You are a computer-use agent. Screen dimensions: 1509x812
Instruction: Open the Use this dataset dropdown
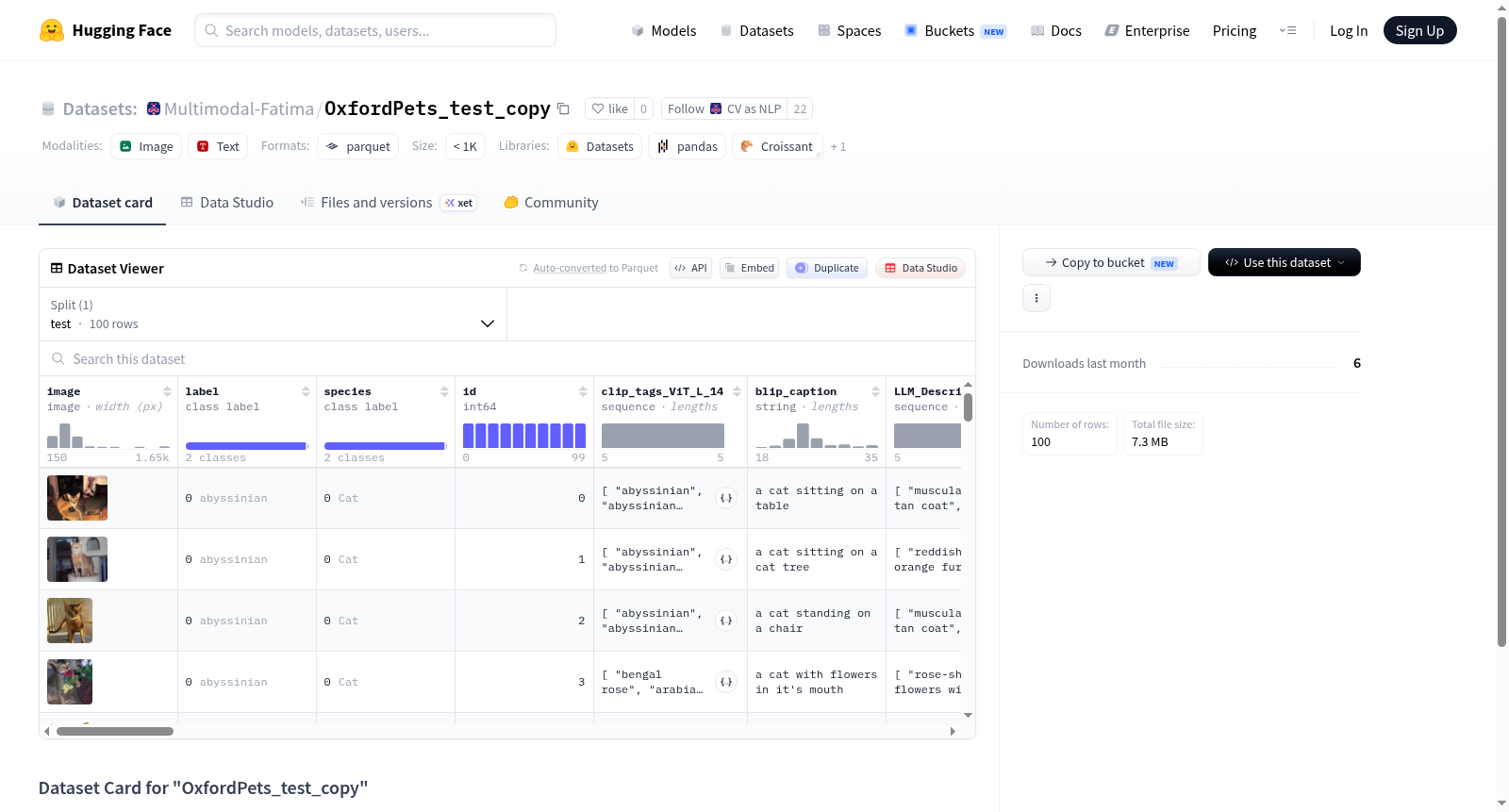1284,262
